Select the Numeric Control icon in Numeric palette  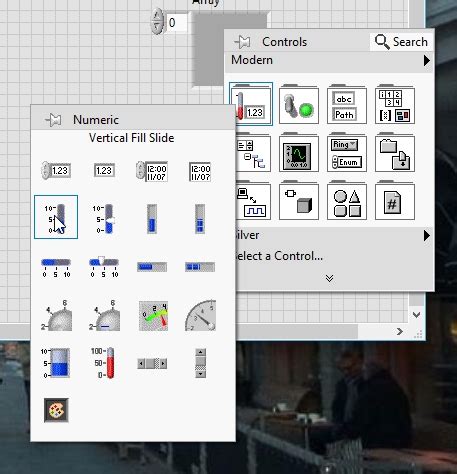coord(56,171)
